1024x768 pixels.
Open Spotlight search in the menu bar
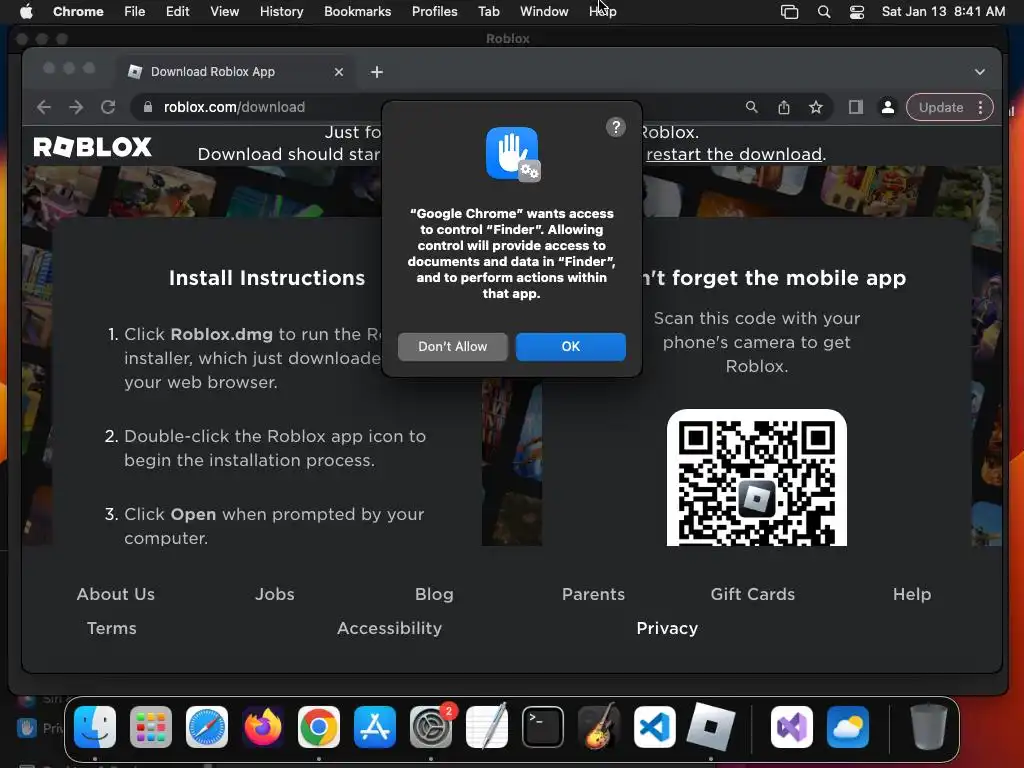tap(824, 11)
